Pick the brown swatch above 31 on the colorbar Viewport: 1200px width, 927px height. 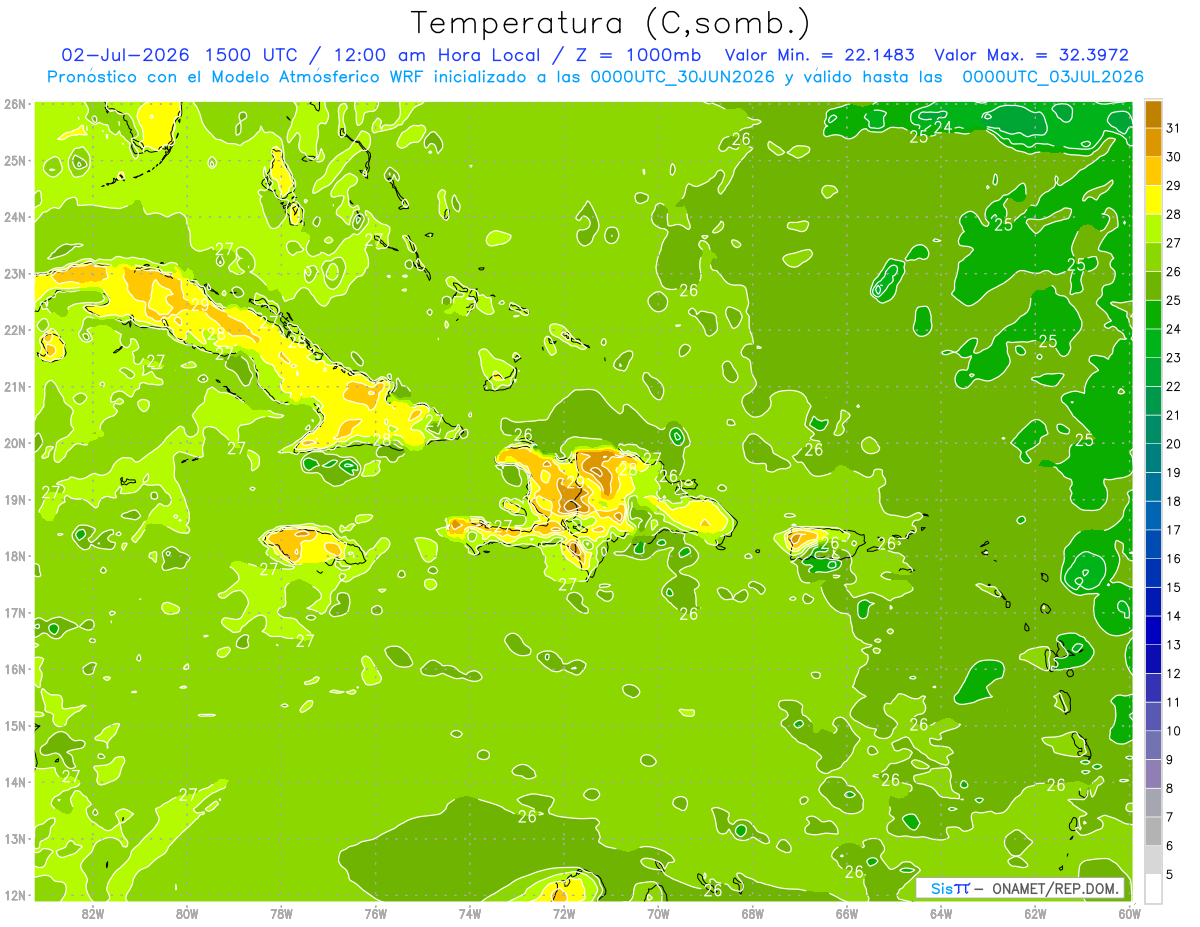point(1153,115)
